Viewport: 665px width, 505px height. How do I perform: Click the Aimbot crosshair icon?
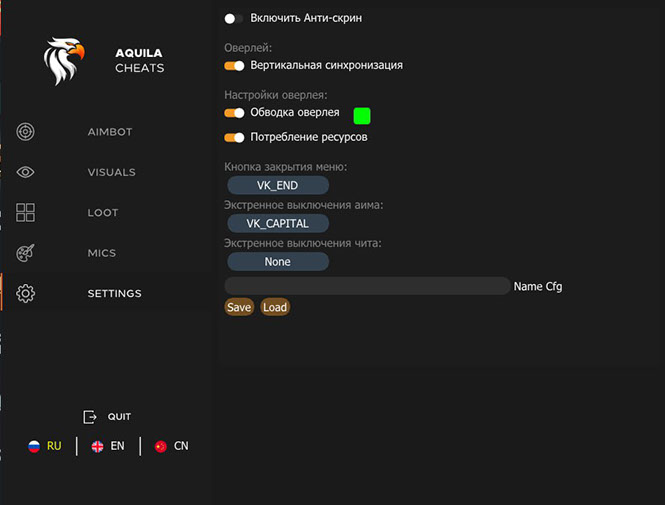tap(26, 132)
